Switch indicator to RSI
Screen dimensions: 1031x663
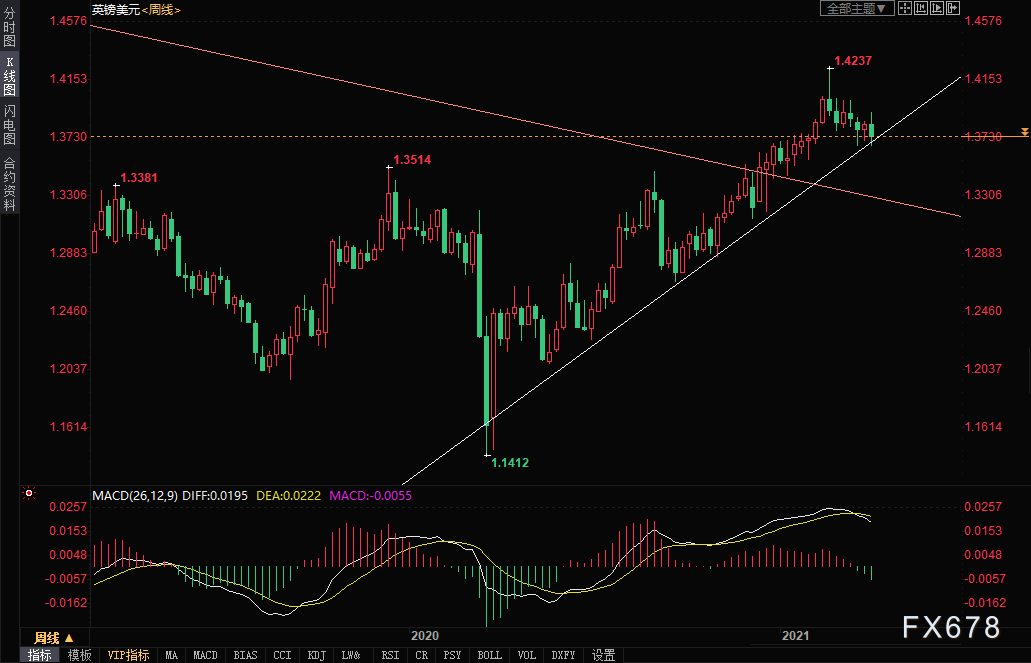coord(390,655)
